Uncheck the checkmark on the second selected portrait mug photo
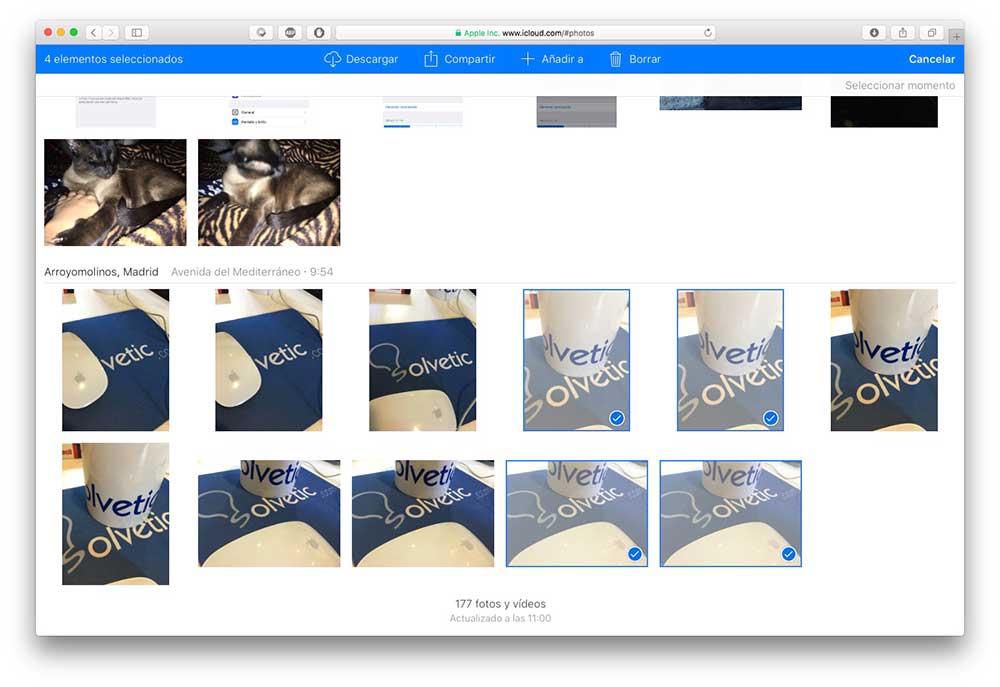Viewport: 1000px width, 687px height. click(770, 418)
